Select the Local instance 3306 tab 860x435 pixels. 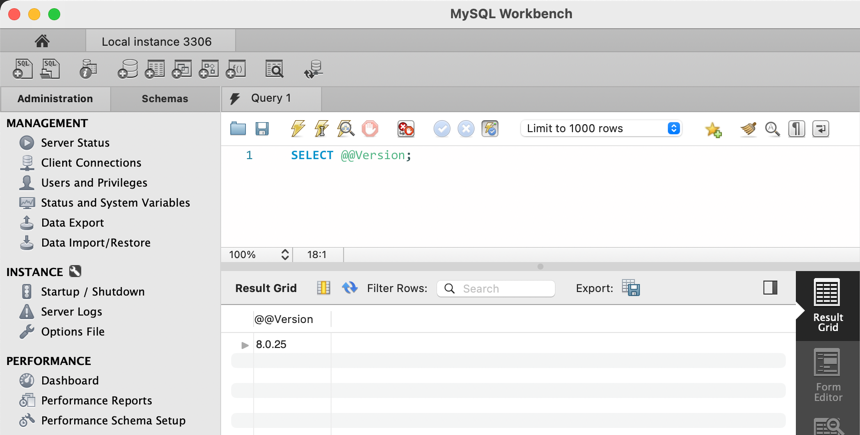(156, 41)
